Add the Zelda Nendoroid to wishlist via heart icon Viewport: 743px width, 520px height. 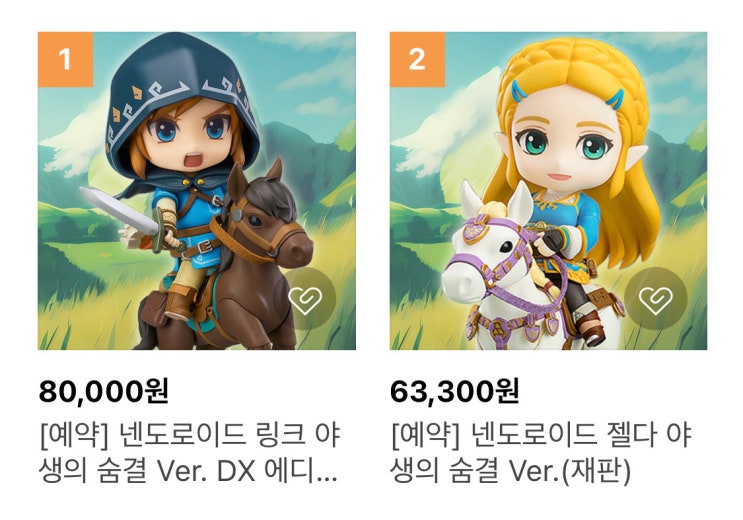point(656,299)
